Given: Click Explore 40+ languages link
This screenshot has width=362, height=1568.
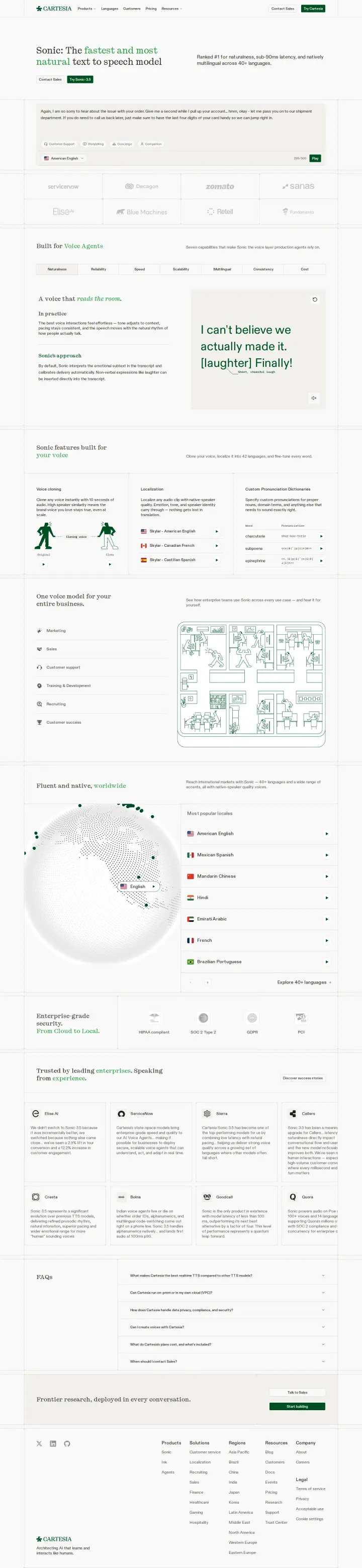Looking at the screenshot, I should (x=304, y=982).
